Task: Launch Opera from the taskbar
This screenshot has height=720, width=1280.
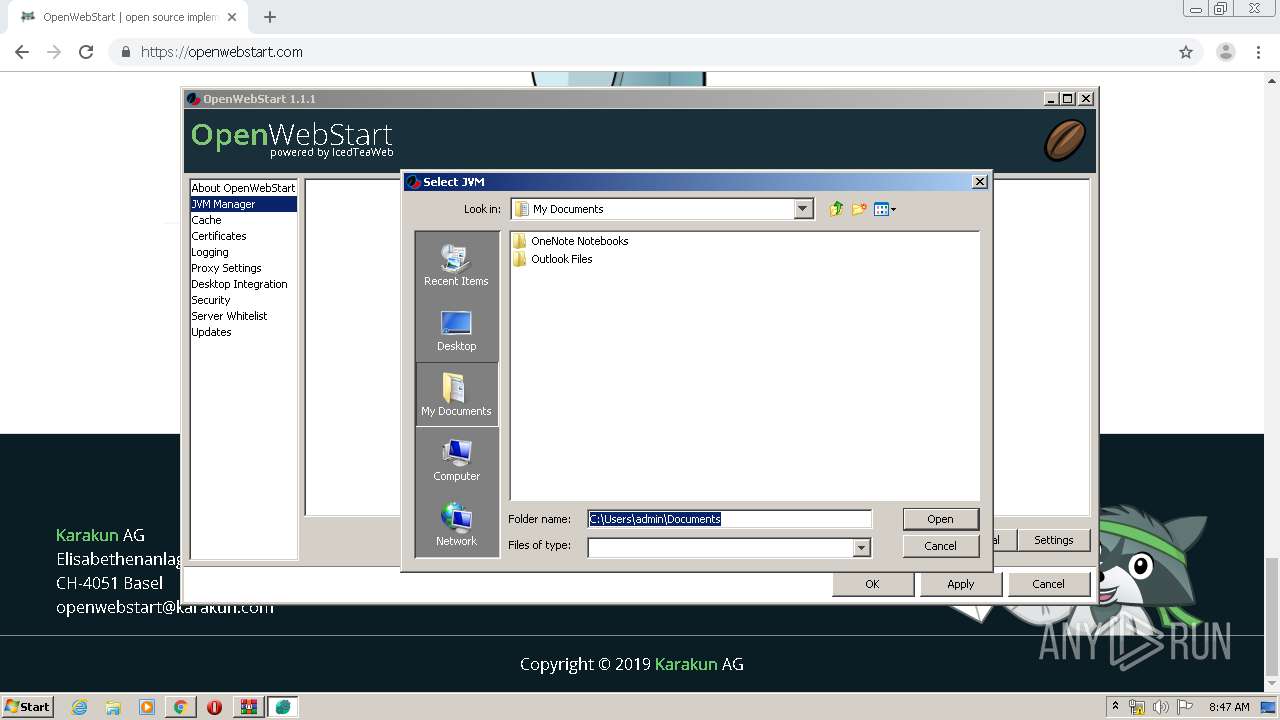Action: (x=214, y=707)
